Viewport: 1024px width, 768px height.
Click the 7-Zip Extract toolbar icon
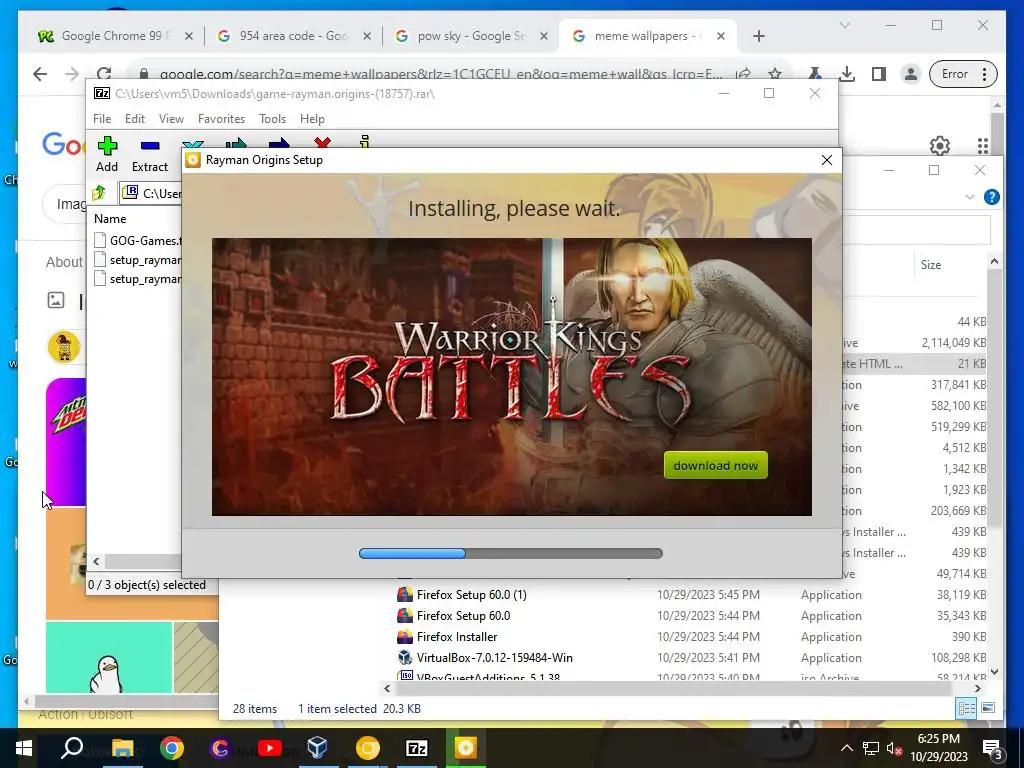pos(150,146)
